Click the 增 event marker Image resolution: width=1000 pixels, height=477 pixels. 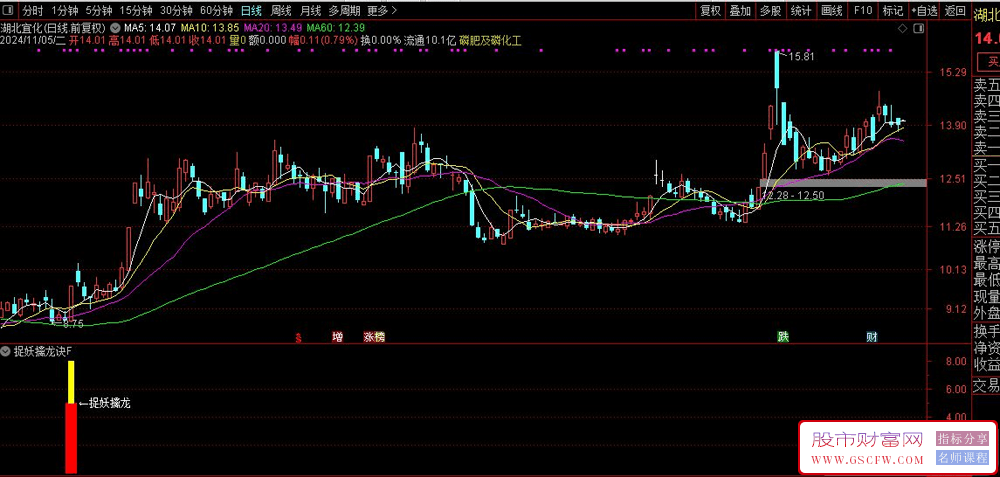click(x=337, y=337)
